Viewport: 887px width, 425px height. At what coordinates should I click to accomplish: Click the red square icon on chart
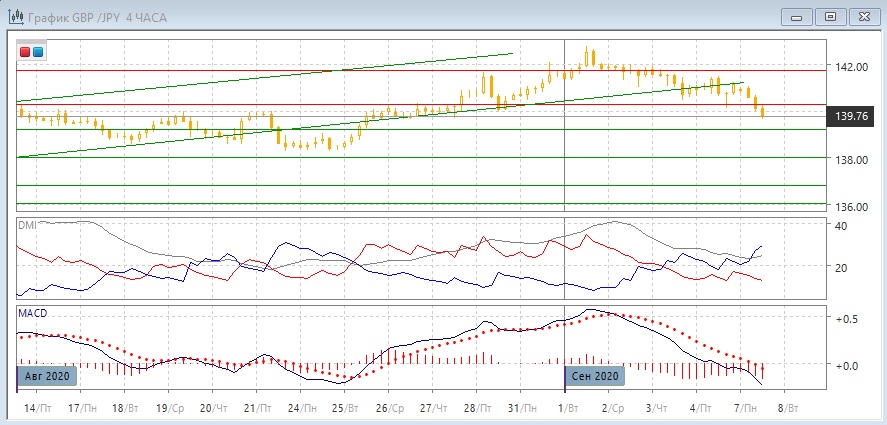point(25,52)
